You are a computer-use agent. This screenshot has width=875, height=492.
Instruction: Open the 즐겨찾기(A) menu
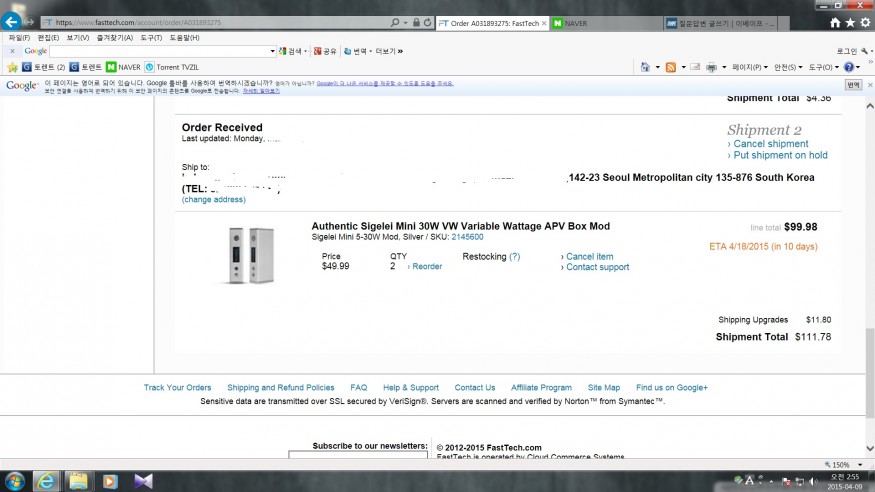(115, 37)
